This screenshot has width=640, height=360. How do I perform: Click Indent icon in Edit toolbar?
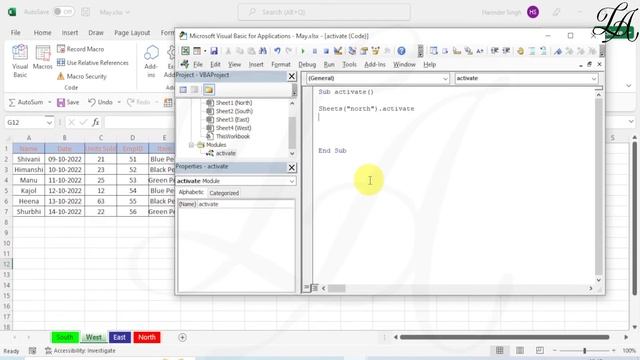tap(495, 51)
